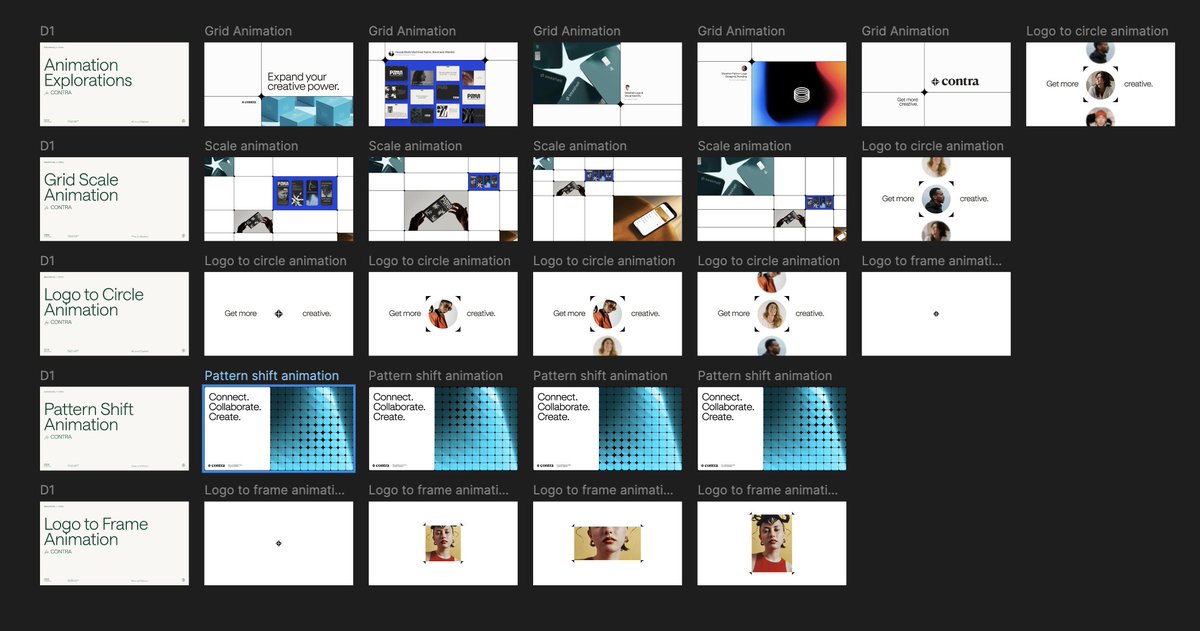The height and width of the screenshot is (631, 1200).
Task: Select the Logo to Frame Animation cover frame
Action: coord(114,543)
